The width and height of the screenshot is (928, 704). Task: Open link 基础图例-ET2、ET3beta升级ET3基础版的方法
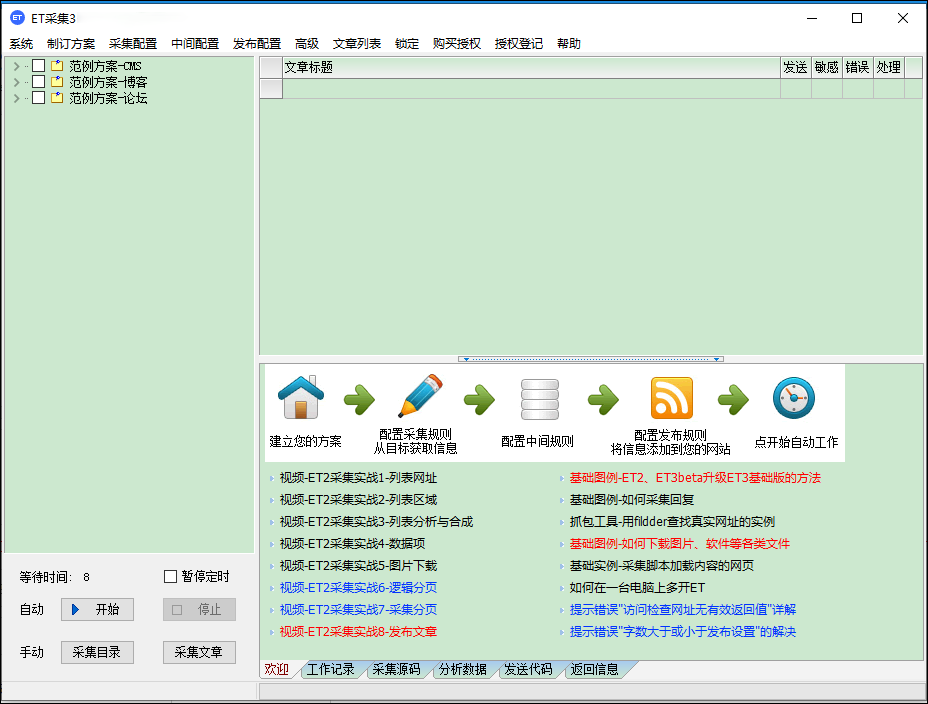(695, 478)
